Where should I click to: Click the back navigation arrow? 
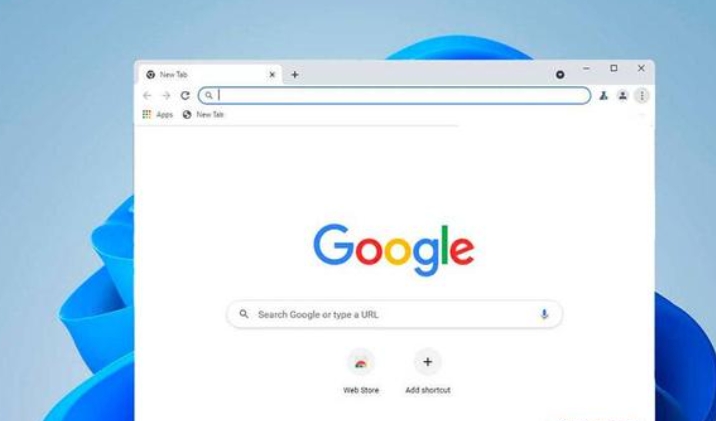147,95
